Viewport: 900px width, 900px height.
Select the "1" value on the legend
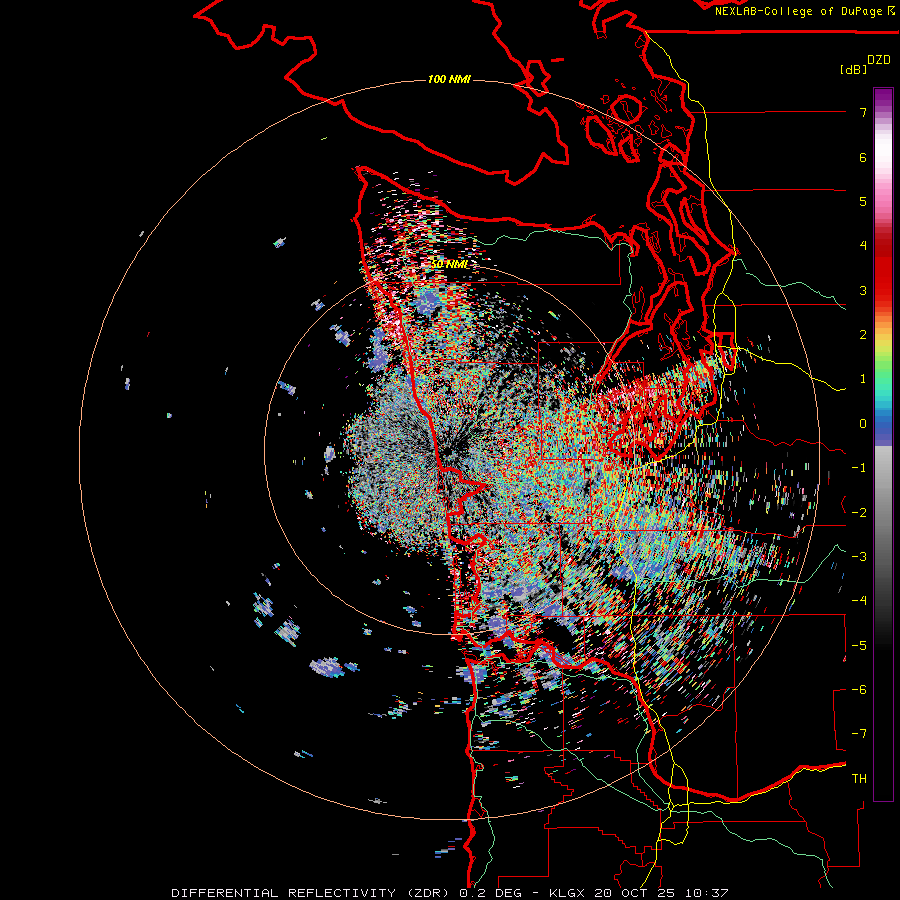point(863,379)
